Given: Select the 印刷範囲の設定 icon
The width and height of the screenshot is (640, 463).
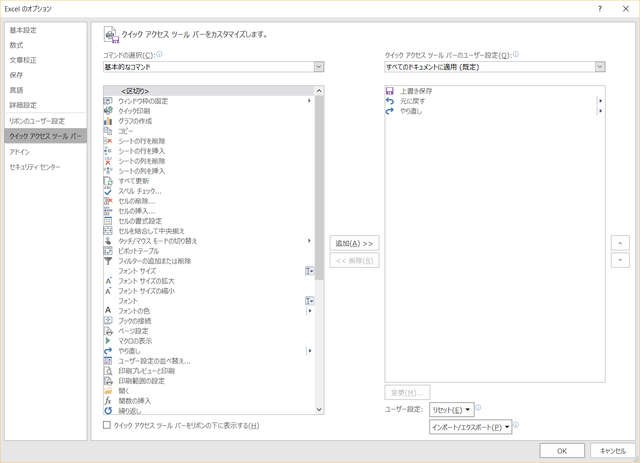Looking at the screenshot, I should [x=108, y=381].
